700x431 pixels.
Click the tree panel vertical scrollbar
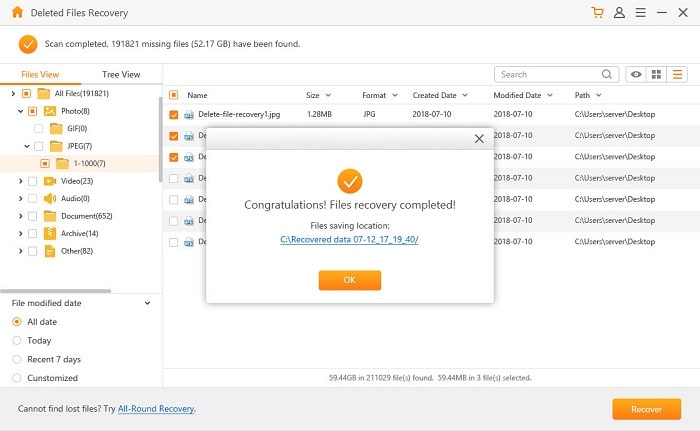(x=160, y=139)
